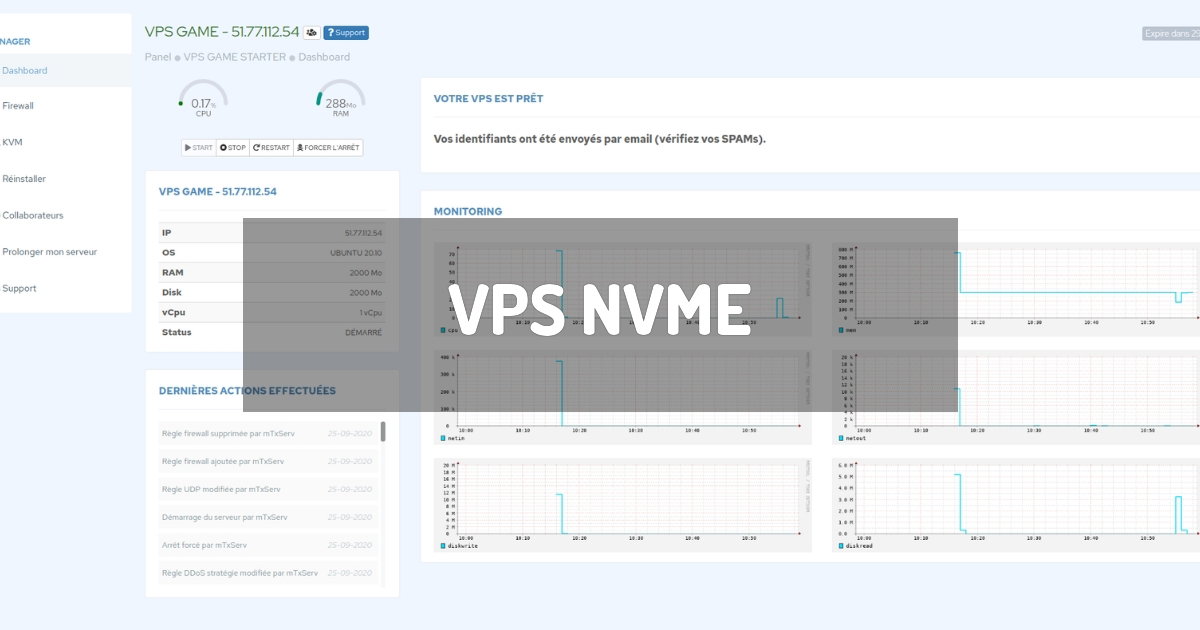The image size is (1200, 630).
Task: Click the RAM usage gauge
Action: tap(340, 99)
